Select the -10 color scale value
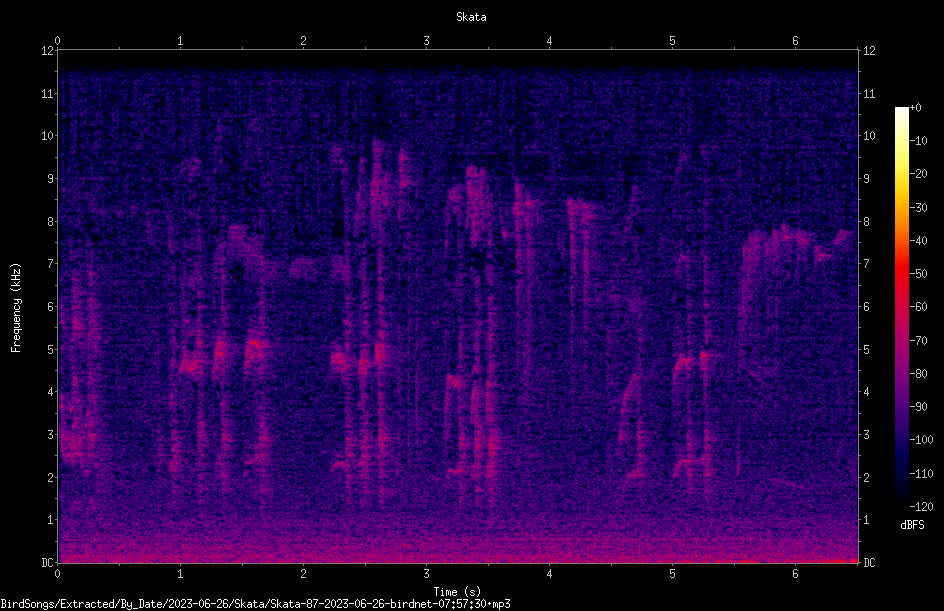This screenshot has height=611, width=944. tap(918, 141)
